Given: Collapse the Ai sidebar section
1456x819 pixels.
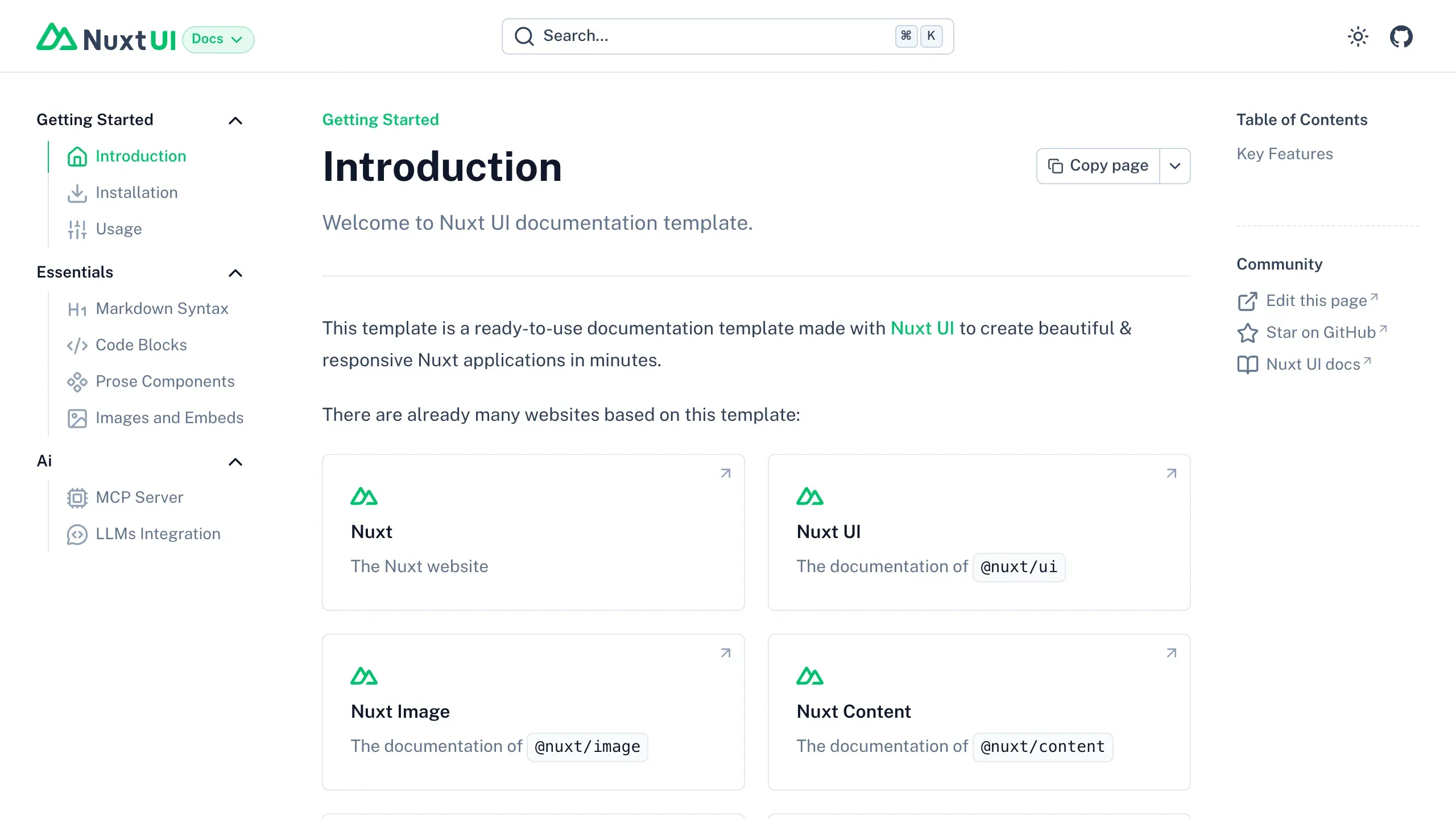Looking at the screenshot, I should pos(235,462).
